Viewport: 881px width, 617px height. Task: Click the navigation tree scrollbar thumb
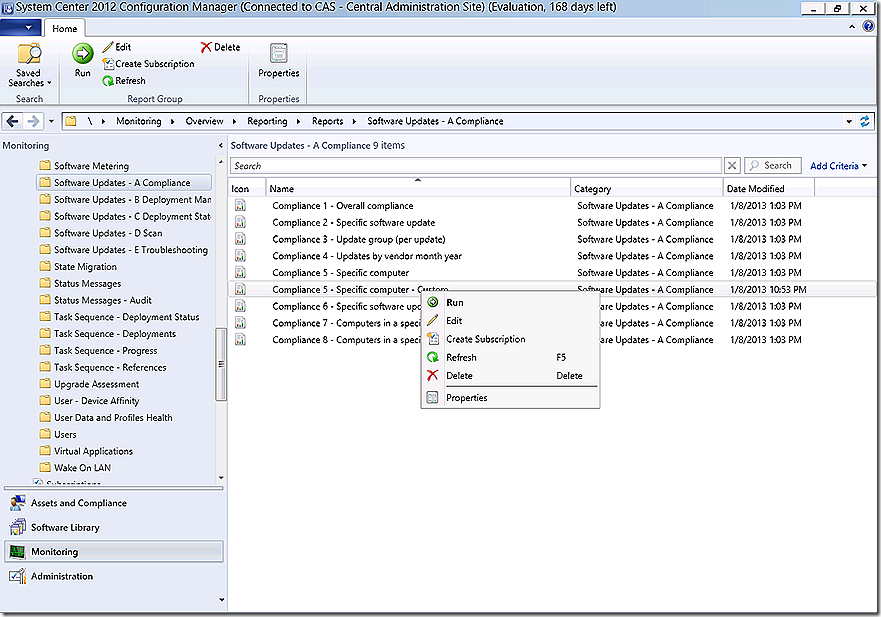point(221,364)
